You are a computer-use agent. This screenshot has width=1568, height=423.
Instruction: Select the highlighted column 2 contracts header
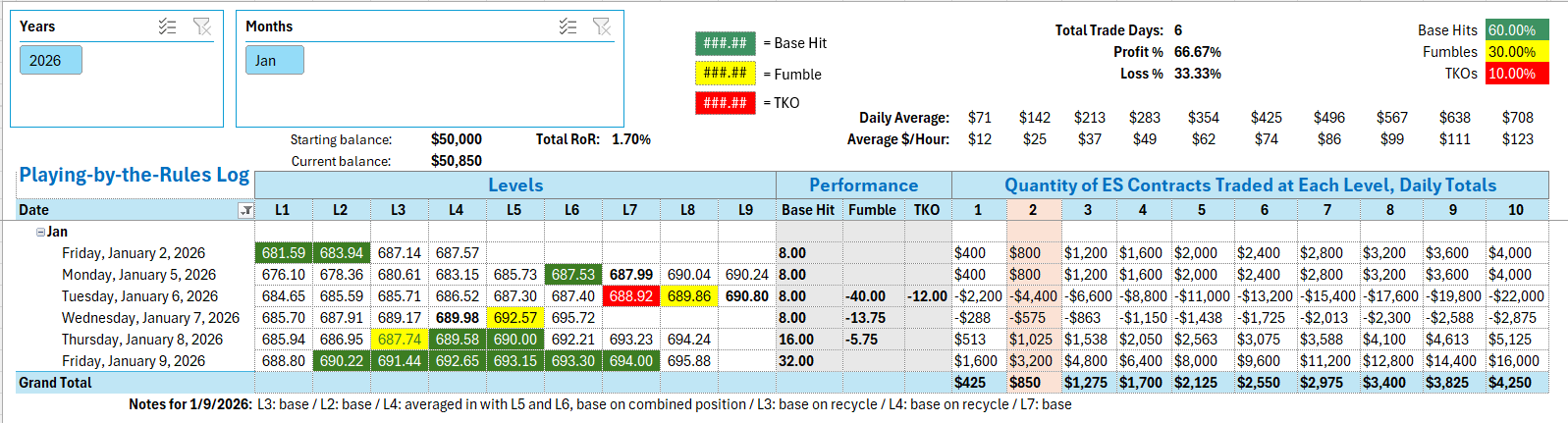coord(1033,210)
